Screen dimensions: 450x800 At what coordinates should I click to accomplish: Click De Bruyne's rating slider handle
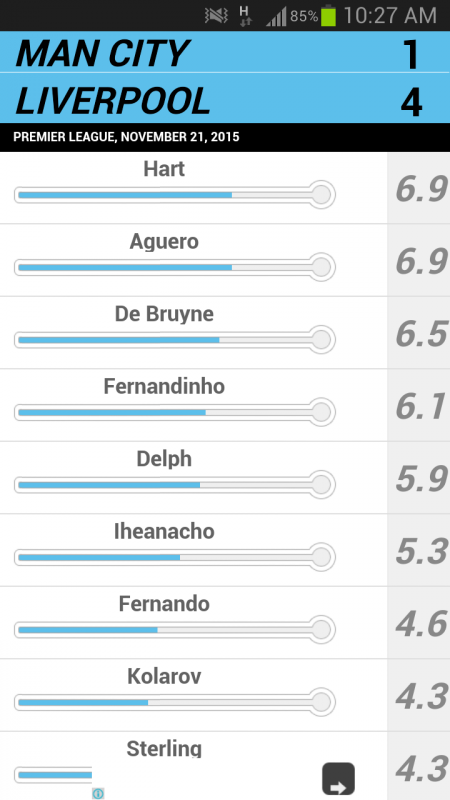click(x=321, y=339)
